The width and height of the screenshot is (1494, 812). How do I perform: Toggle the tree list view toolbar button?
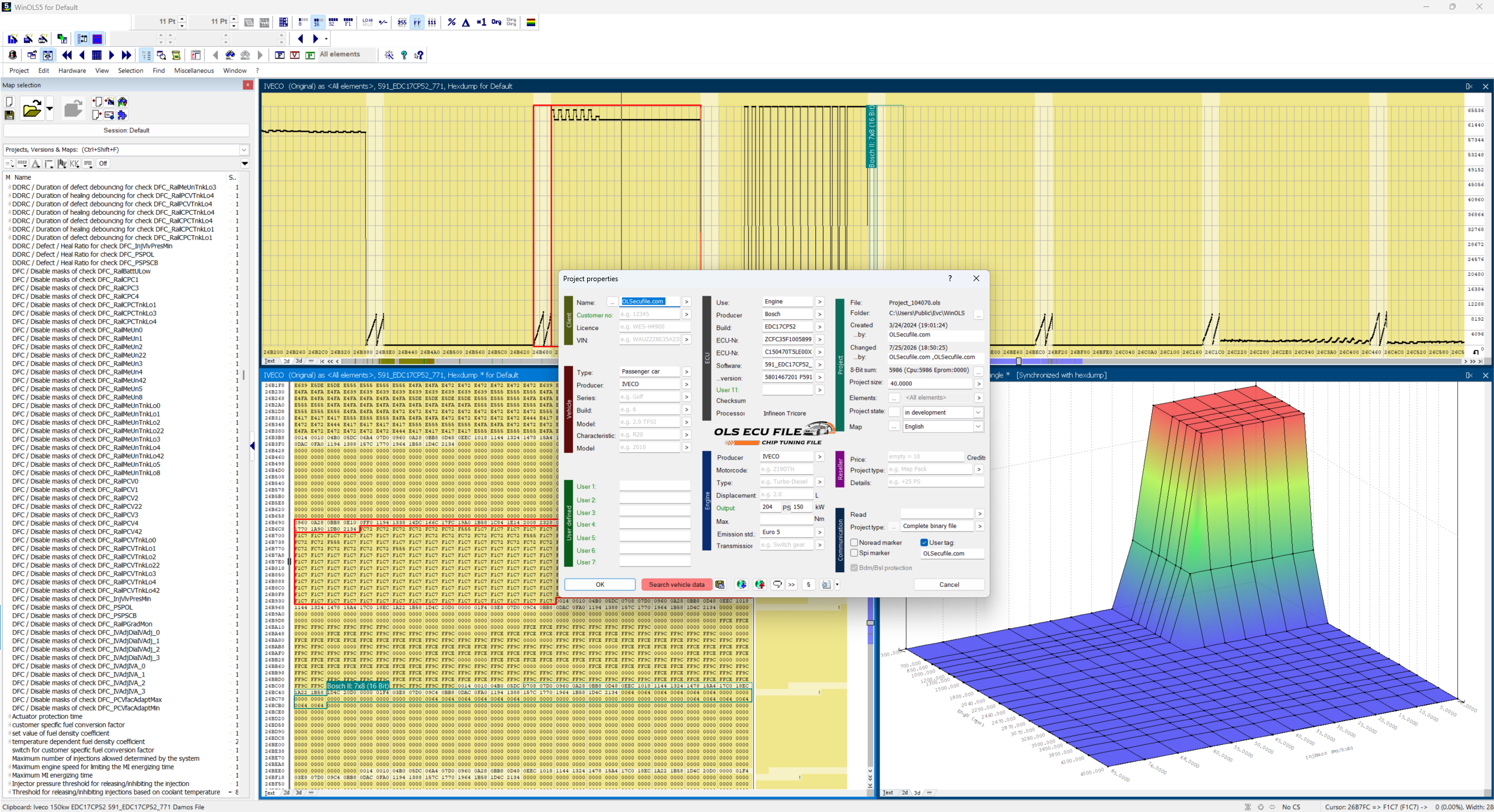point(146,55)
